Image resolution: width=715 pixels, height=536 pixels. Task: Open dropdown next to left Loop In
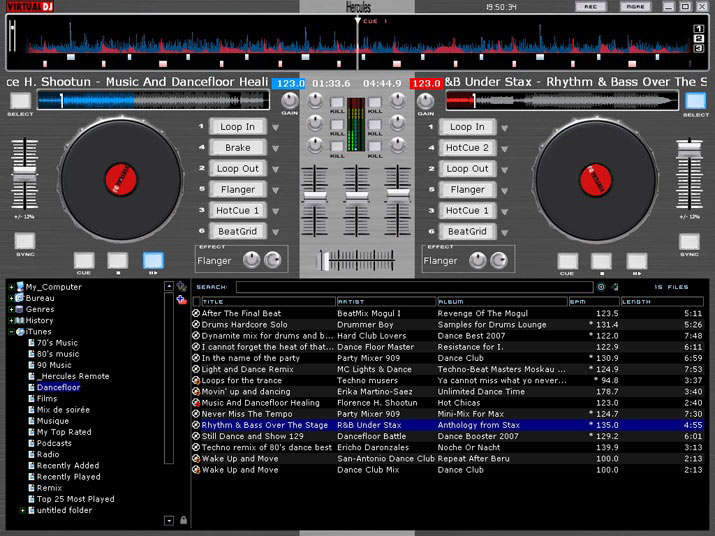coord(275,128)
